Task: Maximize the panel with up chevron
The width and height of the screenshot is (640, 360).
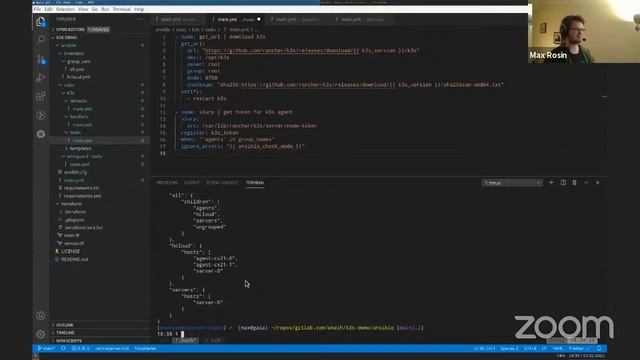Action: pos(586,182)
